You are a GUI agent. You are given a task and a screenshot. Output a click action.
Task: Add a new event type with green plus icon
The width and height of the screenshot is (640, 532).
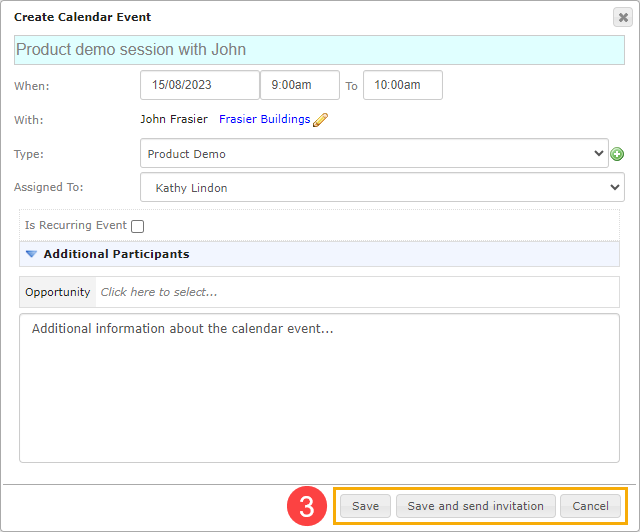[x=617, y=154]
